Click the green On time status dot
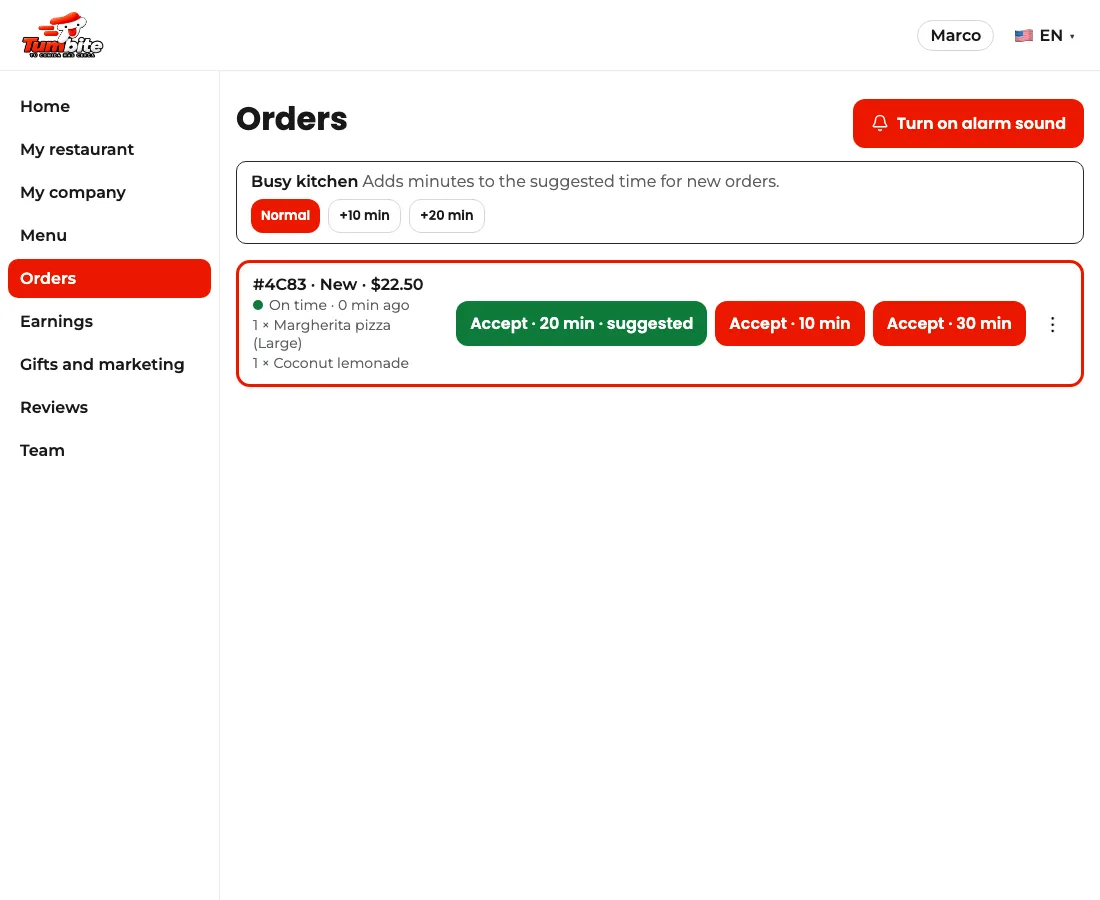1100x900 pixels. [x=258, y=305]
